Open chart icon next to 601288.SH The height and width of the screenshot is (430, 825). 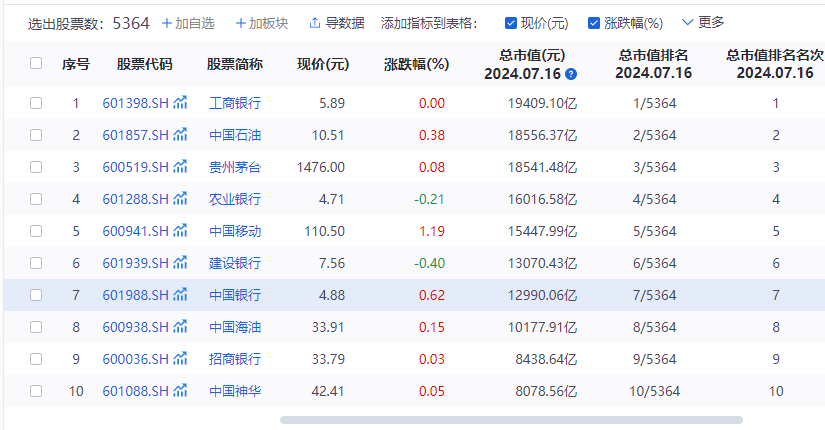tap(180, 199)
